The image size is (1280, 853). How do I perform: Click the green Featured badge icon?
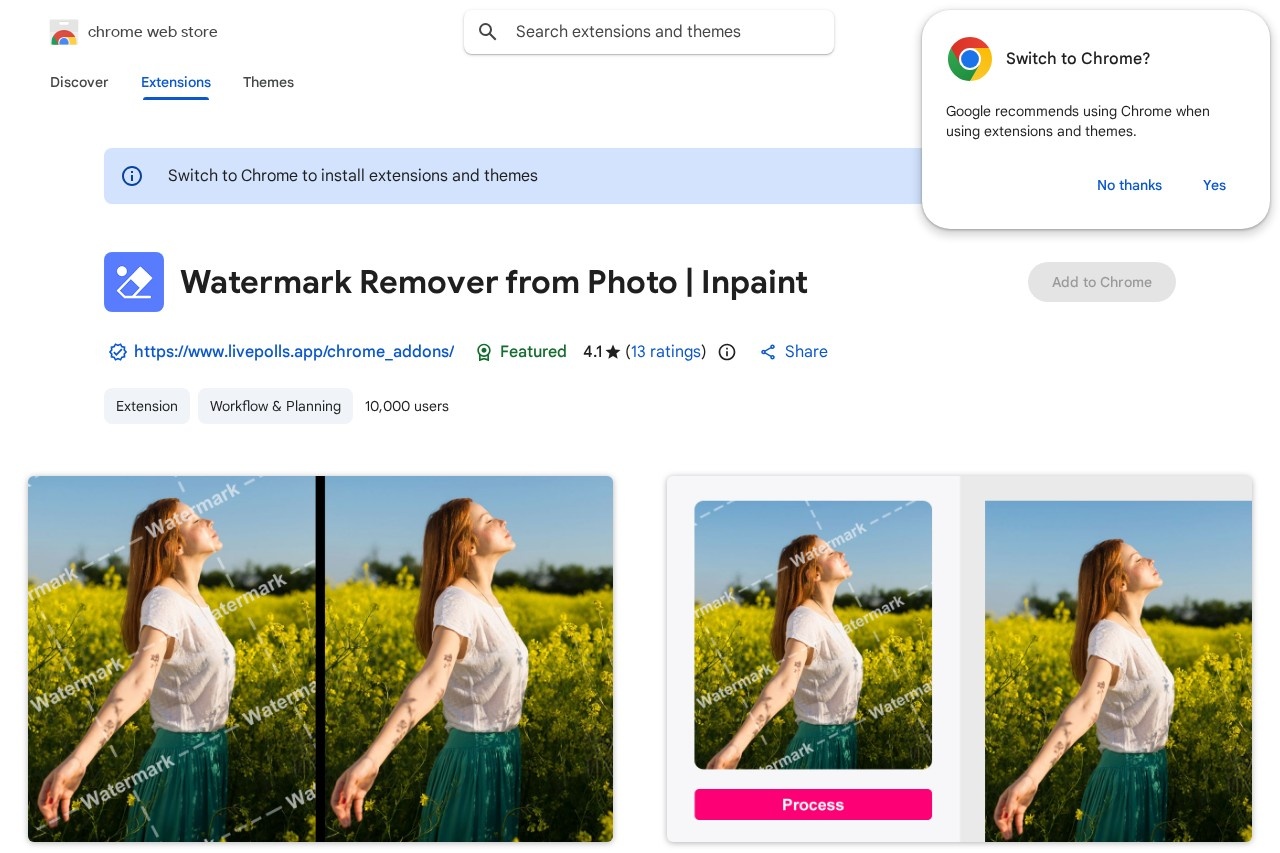click(x=484, y=352)
